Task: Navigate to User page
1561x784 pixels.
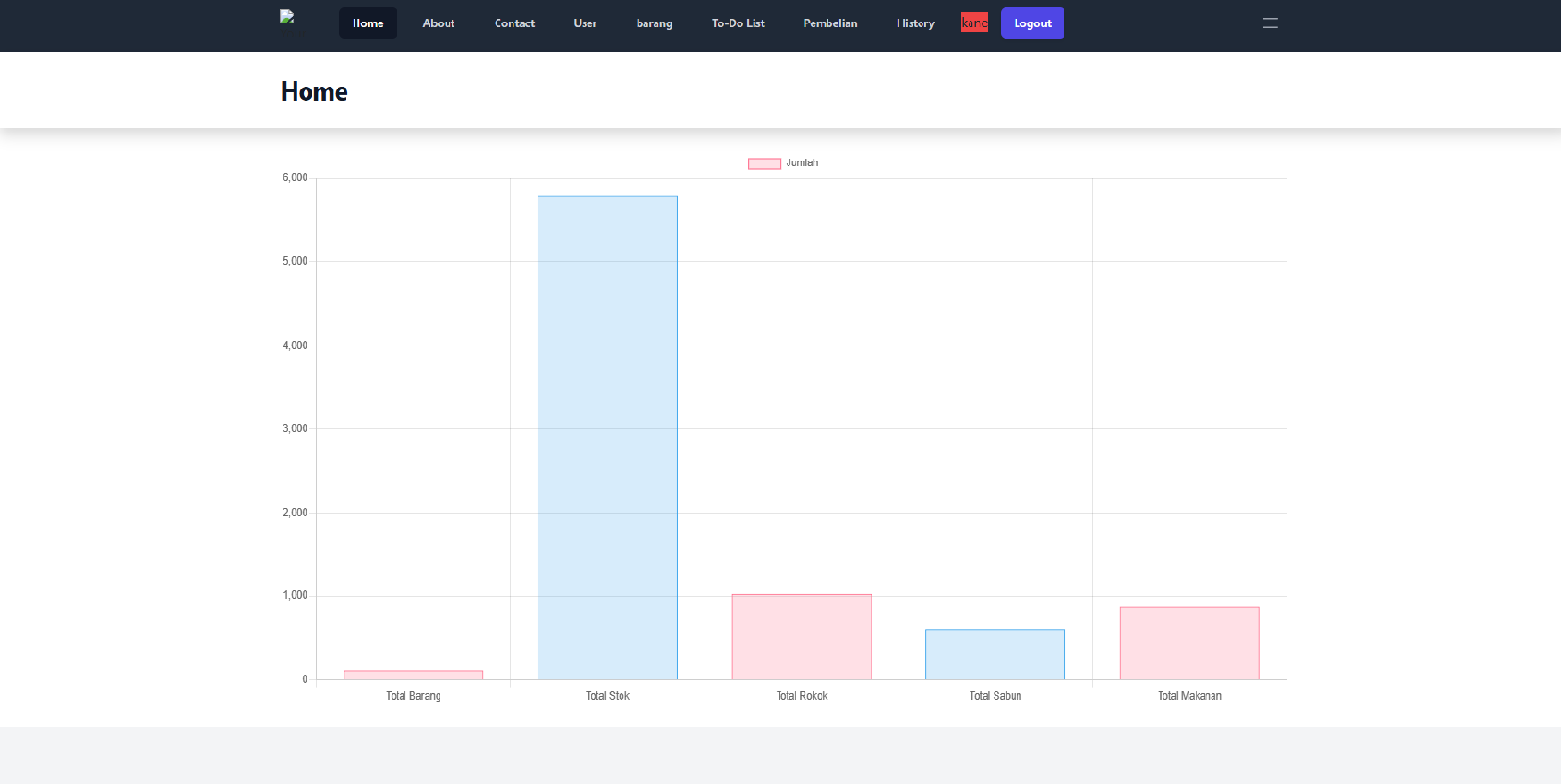Action: coord(585,23)
